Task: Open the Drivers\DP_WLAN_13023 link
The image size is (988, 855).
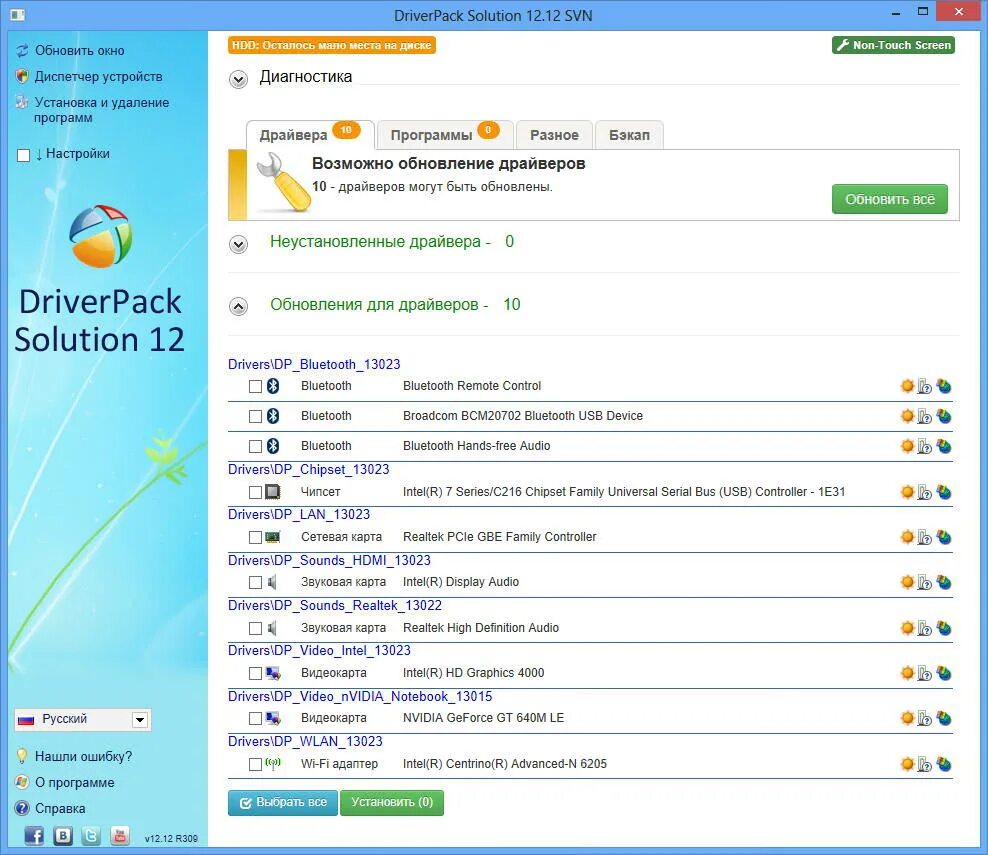Action: pos(305,741)
